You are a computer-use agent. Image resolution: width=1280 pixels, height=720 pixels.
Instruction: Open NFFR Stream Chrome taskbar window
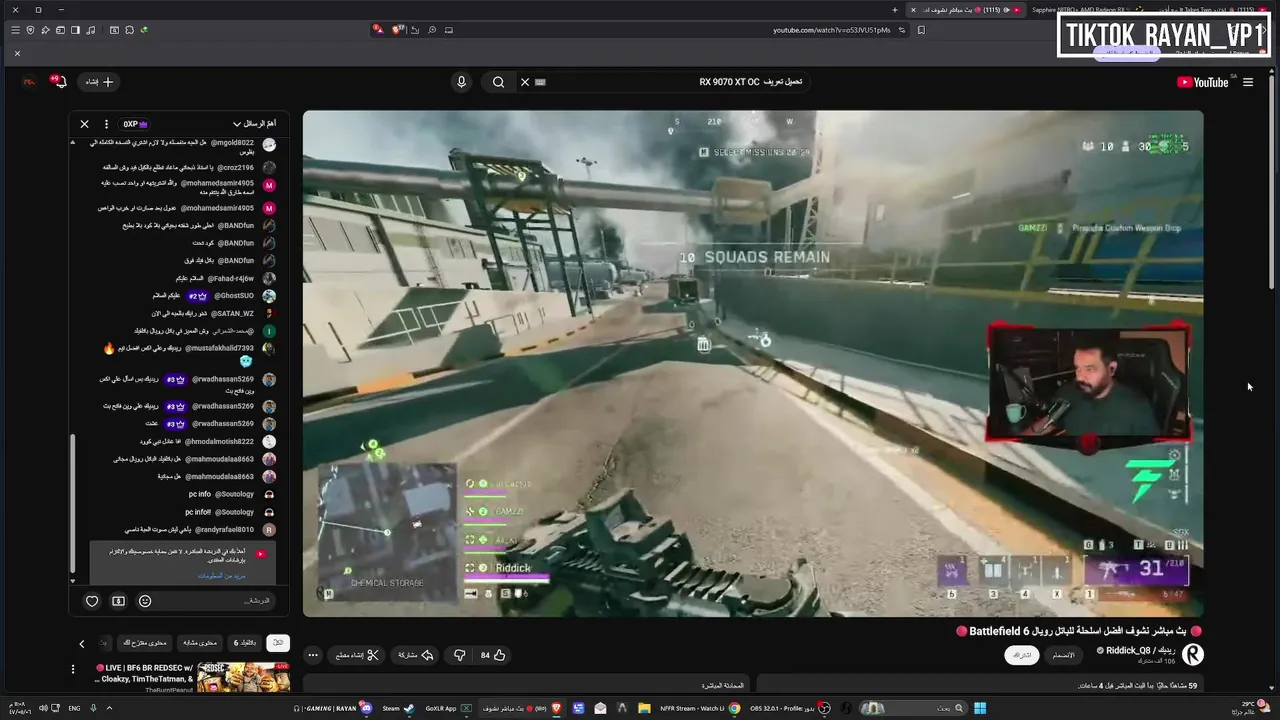pyautogui.click(x=700, y=709)
